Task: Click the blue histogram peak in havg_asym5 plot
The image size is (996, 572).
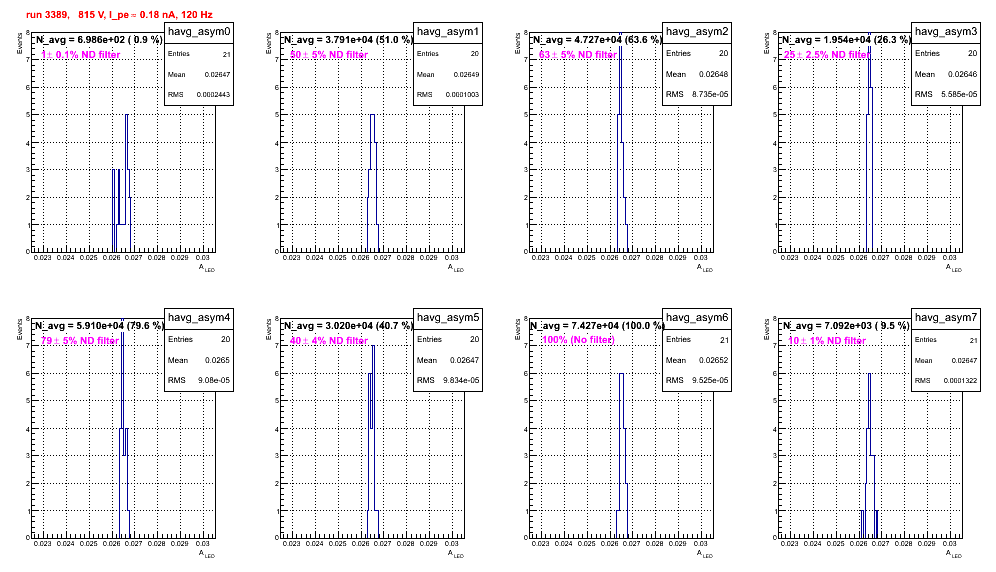Action: (x=374, y=347)
